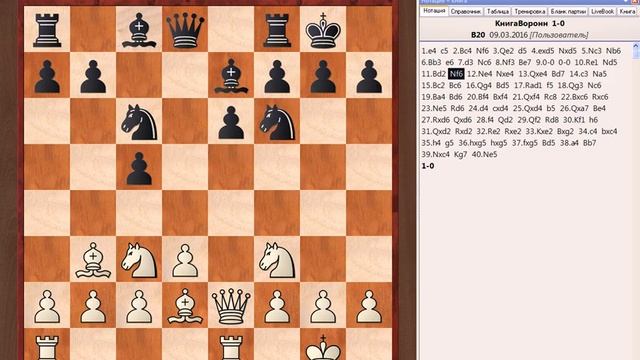This screenshot has width=640, height=360.
Task: Jump to move 26.Qxa7 in notation
Action: 574,108
